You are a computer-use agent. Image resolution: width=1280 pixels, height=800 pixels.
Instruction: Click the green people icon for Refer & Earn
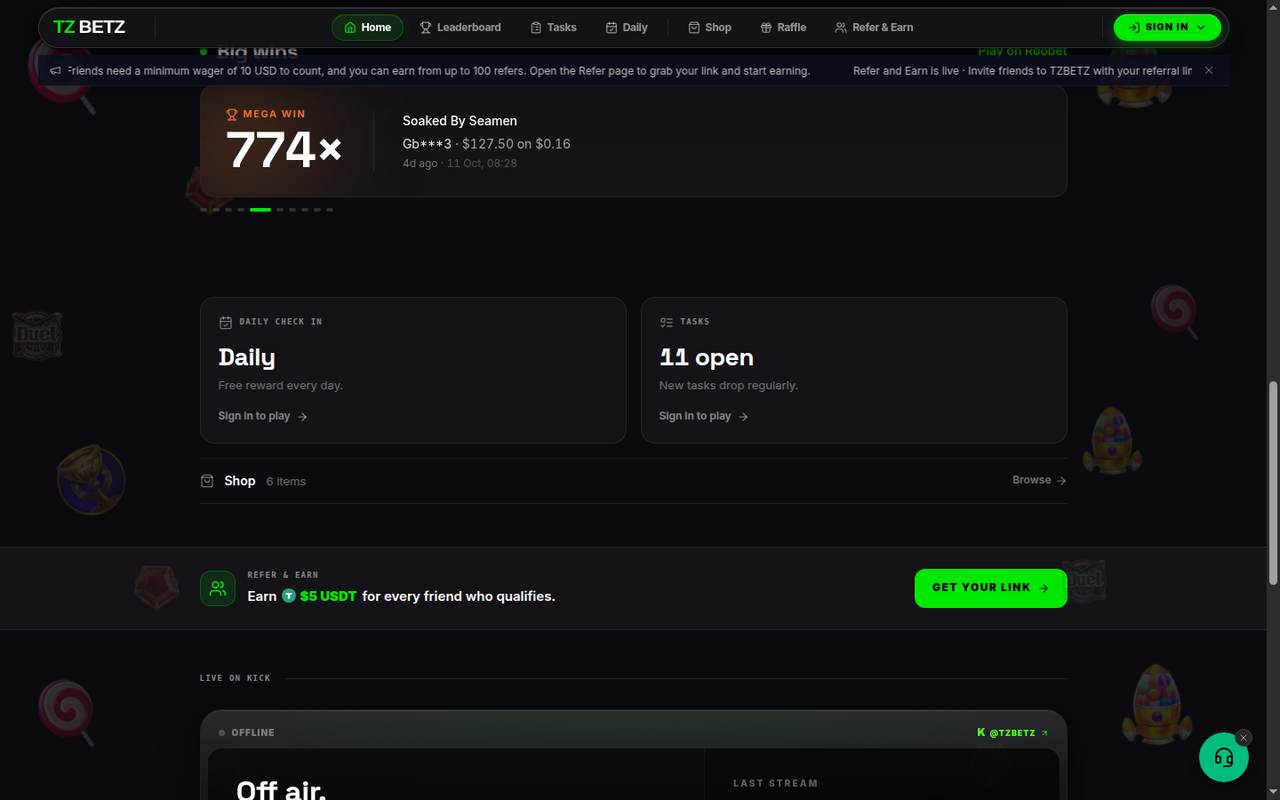[218, 589]
